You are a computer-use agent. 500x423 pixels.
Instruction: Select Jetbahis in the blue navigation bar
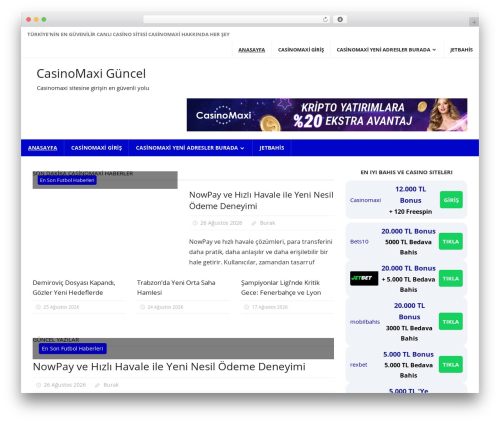point(272,148)
